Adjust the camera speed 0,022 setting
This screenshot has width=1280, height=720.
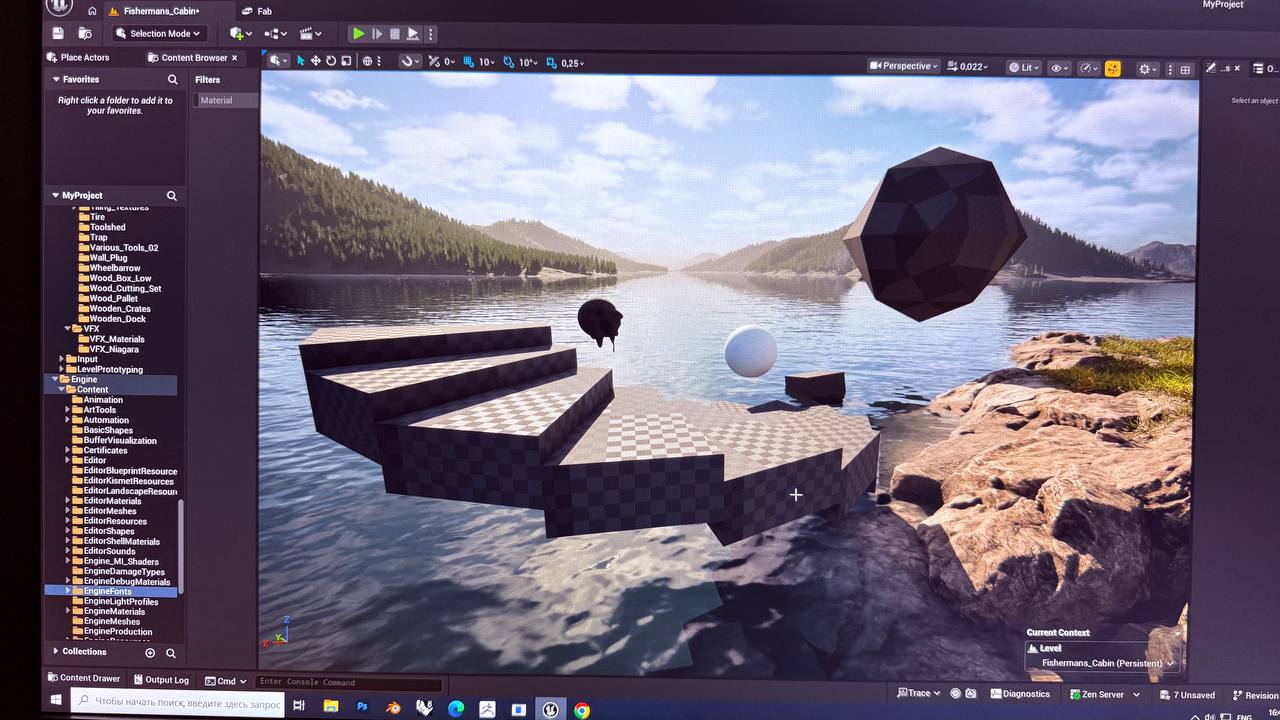pos(968,67)
